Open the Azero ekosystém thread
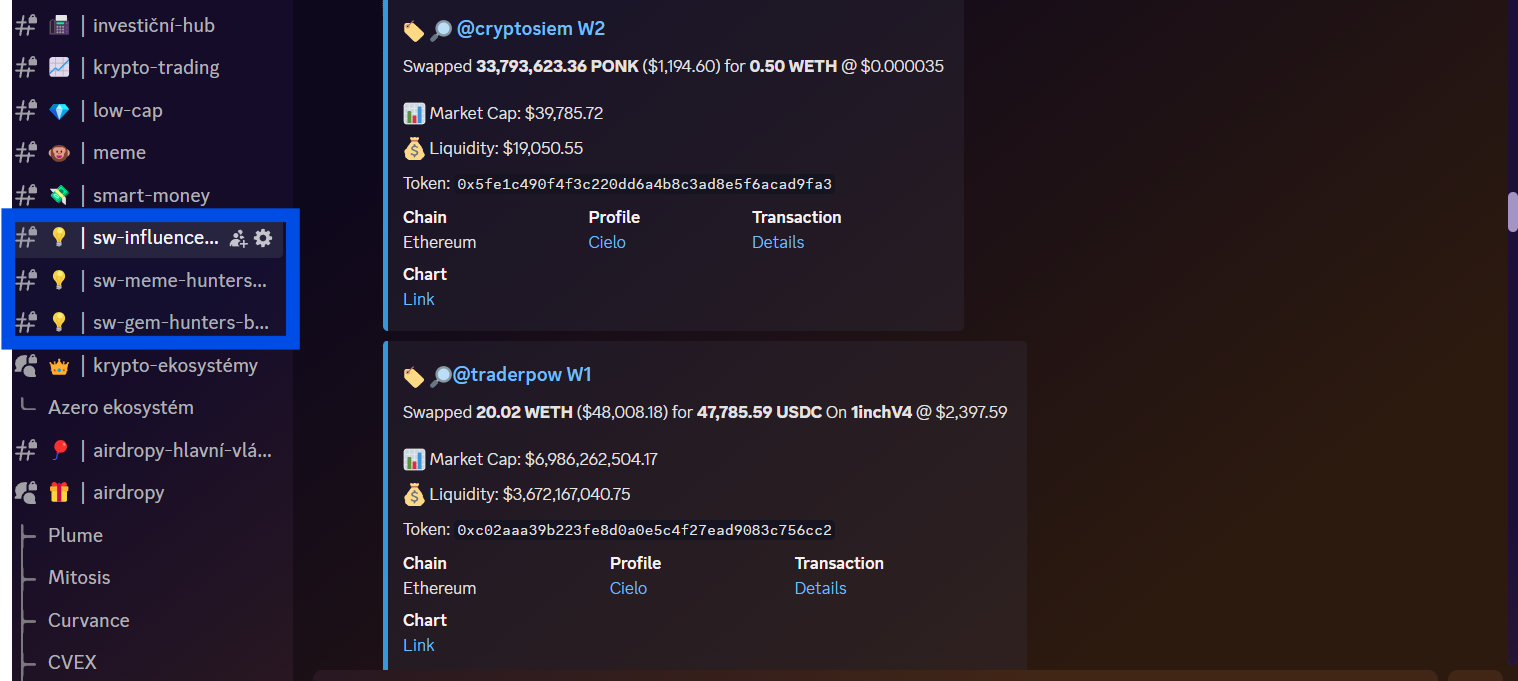The height and width of the screenshot is (681, 1518). coord(121,408)
